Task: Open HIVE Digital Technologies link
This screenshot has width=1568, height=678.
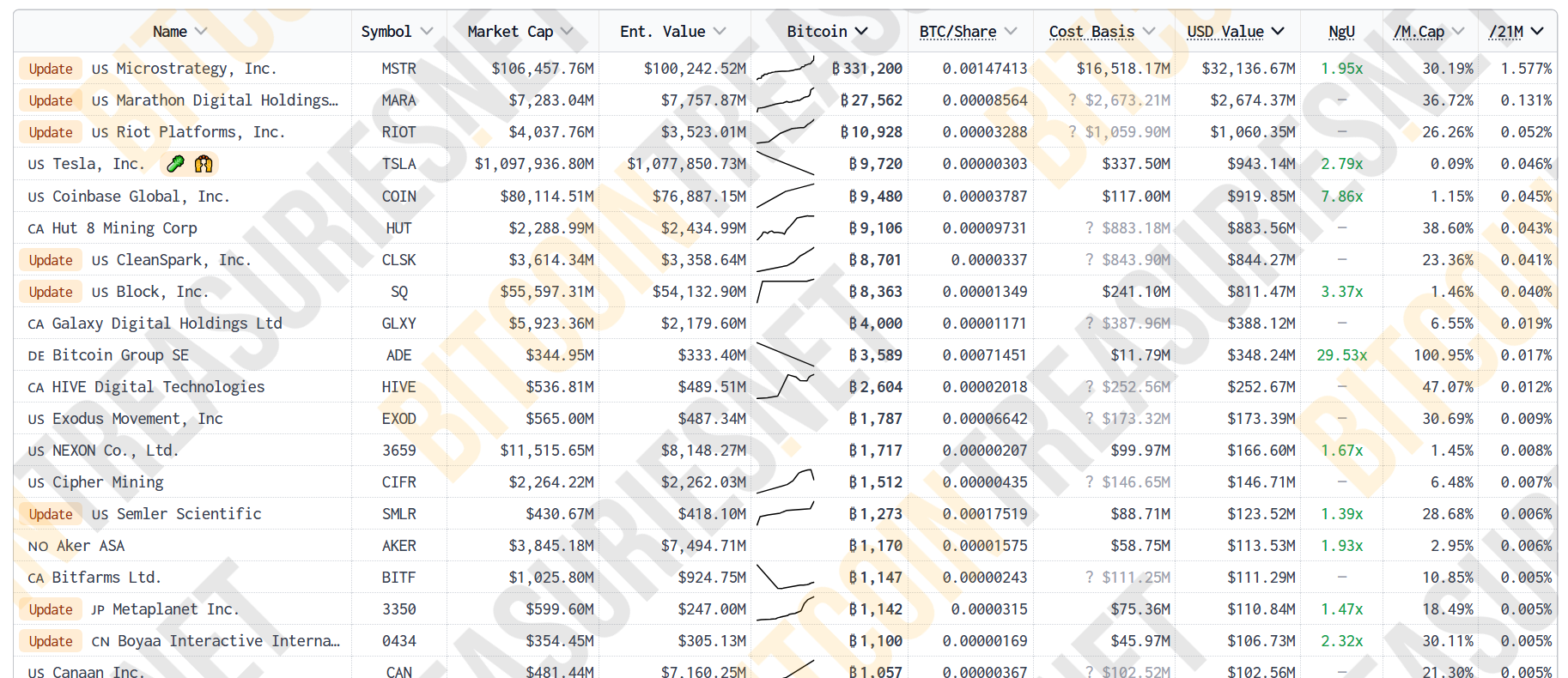Action: click(159, 387)
